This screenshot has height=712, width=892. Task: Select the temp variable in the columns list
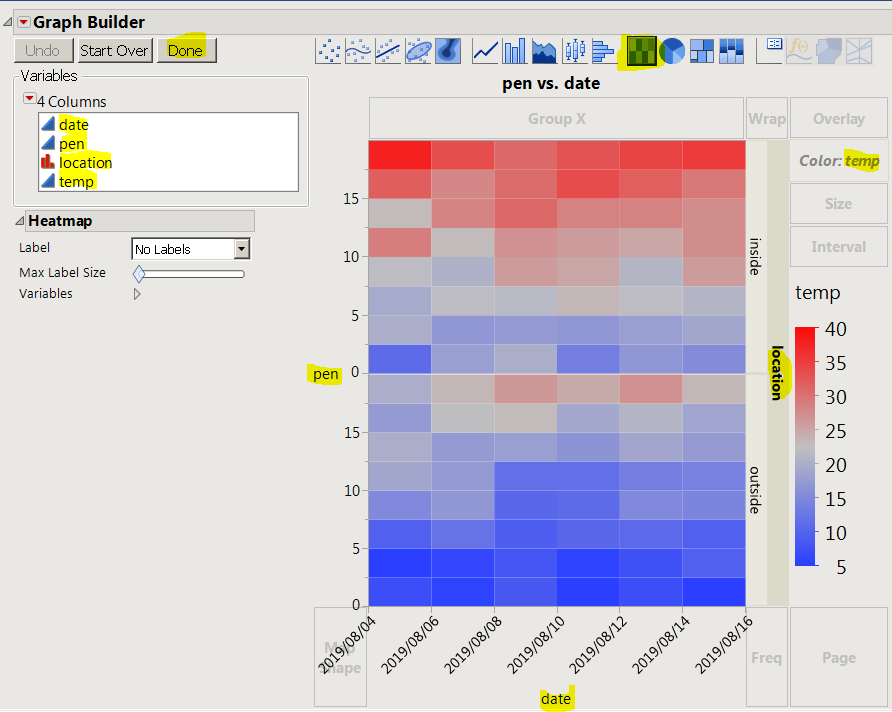tap(74, 181)
